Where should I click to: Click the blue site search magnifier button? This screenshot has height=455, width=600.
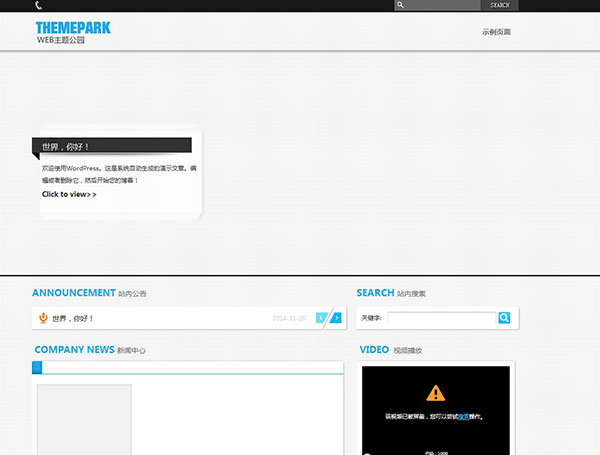click(504, 318)
